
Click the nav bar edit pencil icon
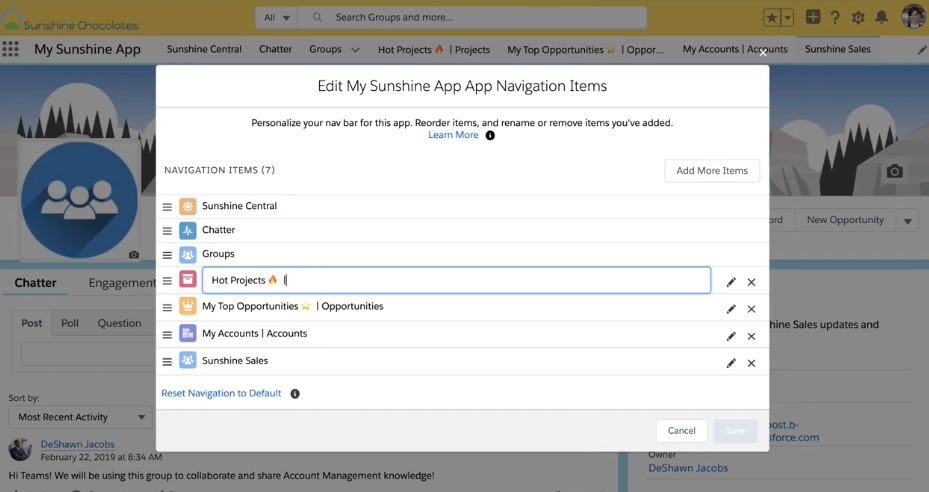(x=922, y=50)
